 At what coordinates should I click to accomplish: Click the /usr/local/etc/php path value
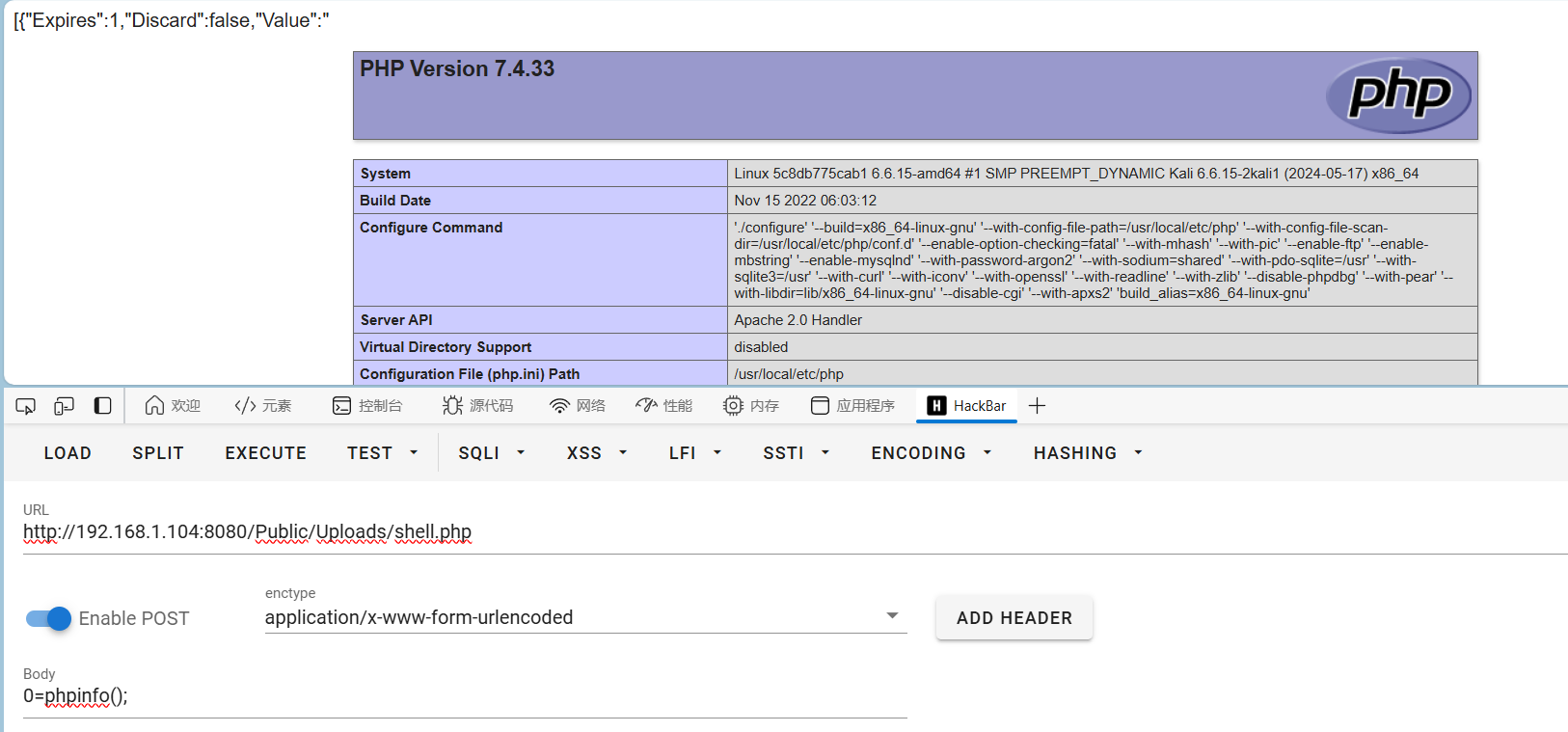[789, 374]
